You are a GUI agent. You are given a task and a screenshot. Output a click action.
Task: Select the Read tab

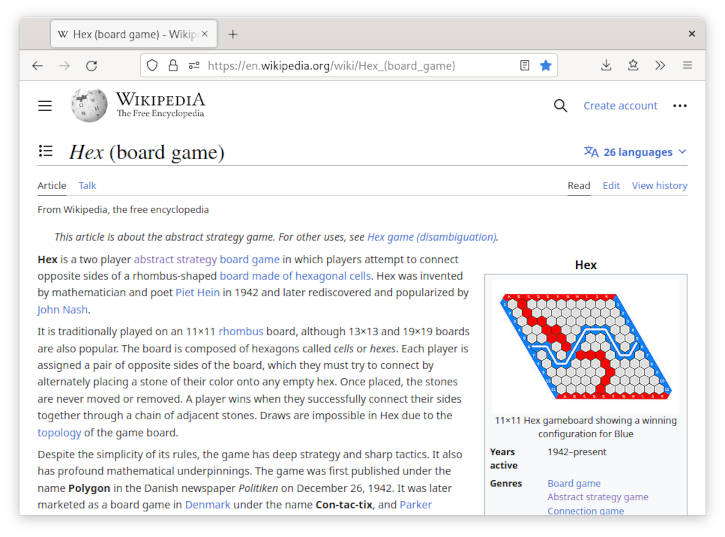(x=578, y=185)
